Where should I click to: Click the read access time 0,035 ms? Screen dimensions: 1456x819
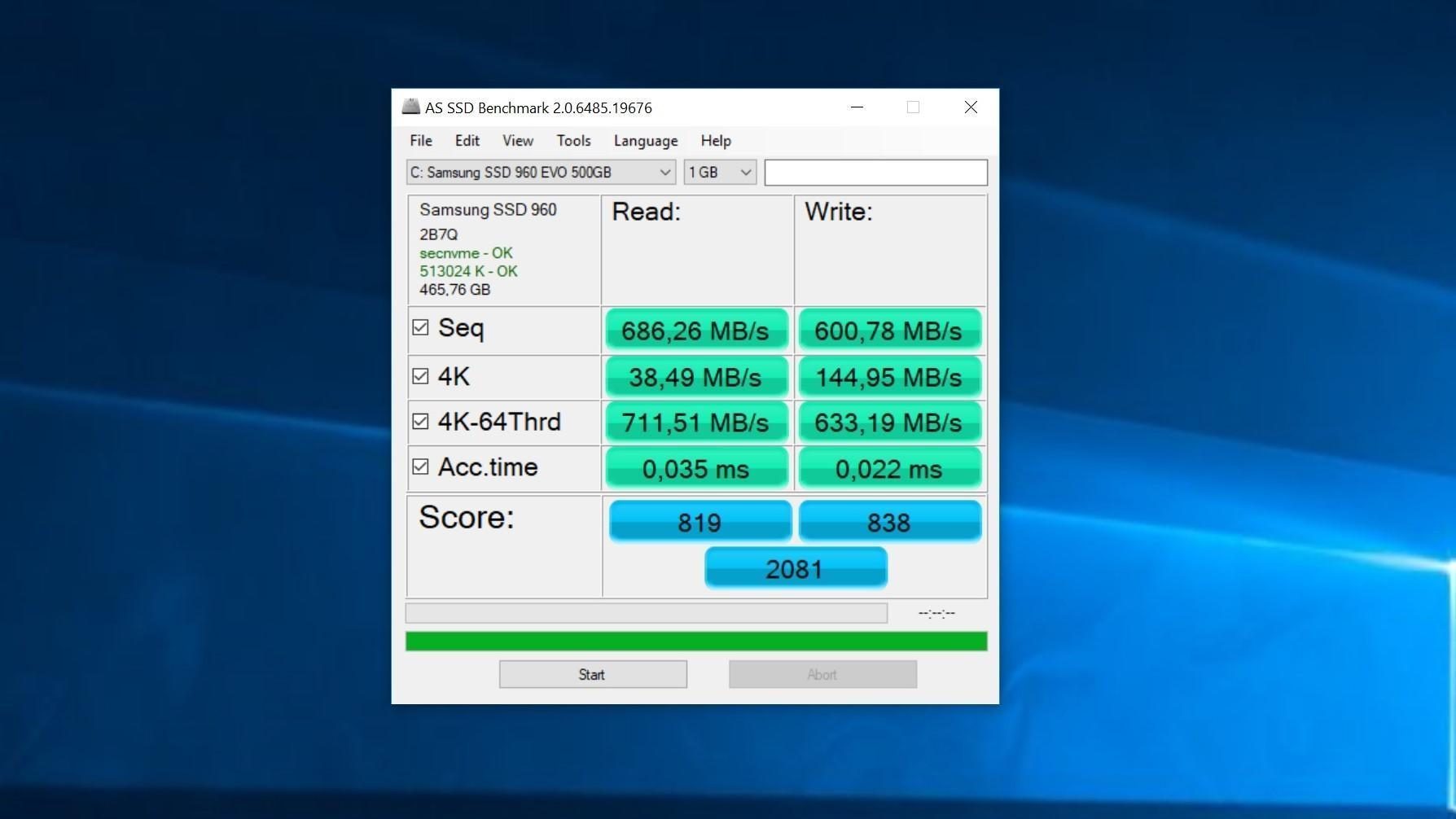(697, 468)
